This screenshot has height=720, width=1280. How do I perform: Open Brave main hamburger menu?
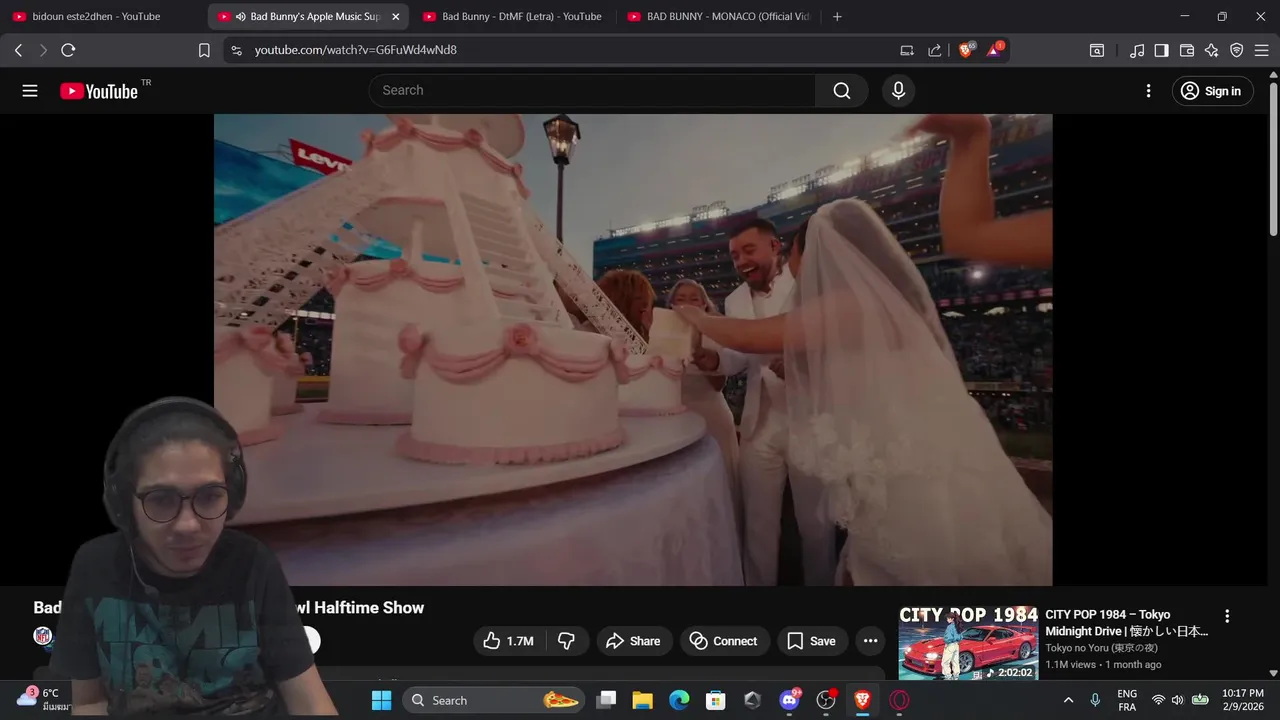pos(1262,50)
